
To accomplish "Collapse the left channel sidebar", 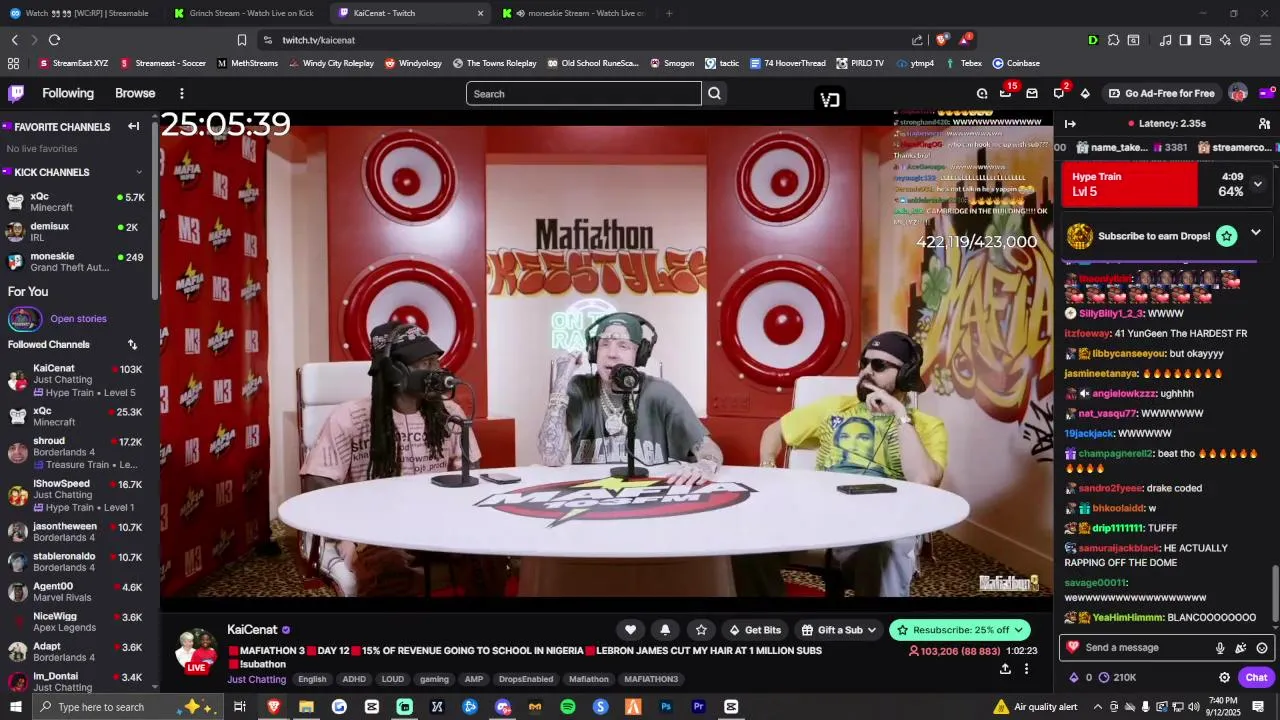I will pos(133,126).
